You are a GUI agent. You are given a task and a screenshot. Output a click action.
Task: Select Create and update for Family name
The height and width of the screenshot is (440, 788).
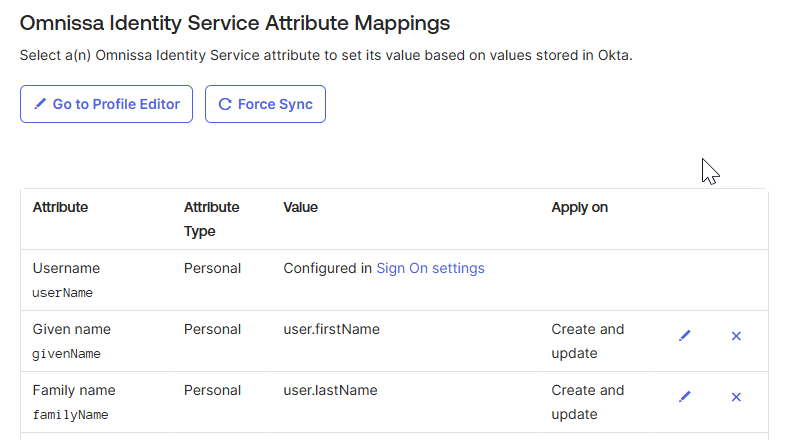(x=587, y=402)
